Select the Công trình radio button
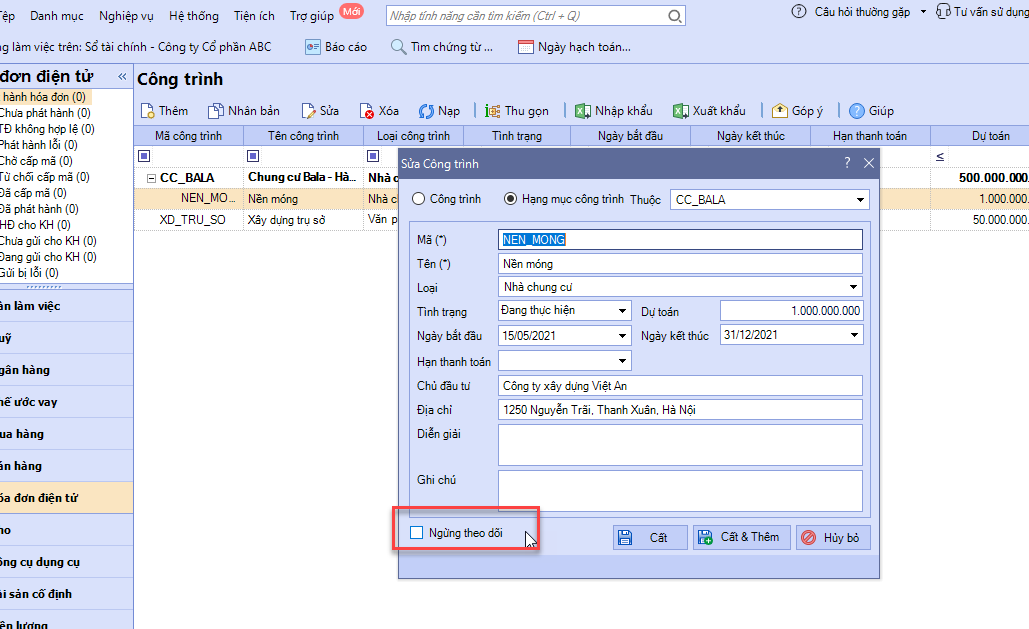This screenshot has height=629, width=1029. click(x=419, y=199)
